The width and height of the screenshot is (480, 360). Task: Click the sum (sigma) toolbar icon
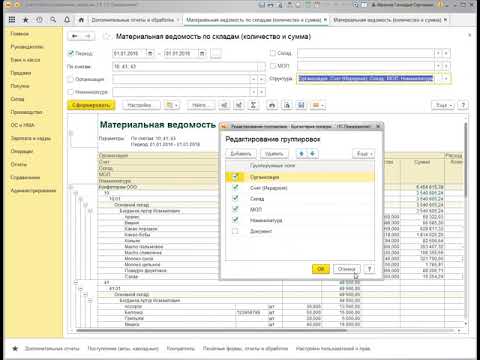pos(253,105)
